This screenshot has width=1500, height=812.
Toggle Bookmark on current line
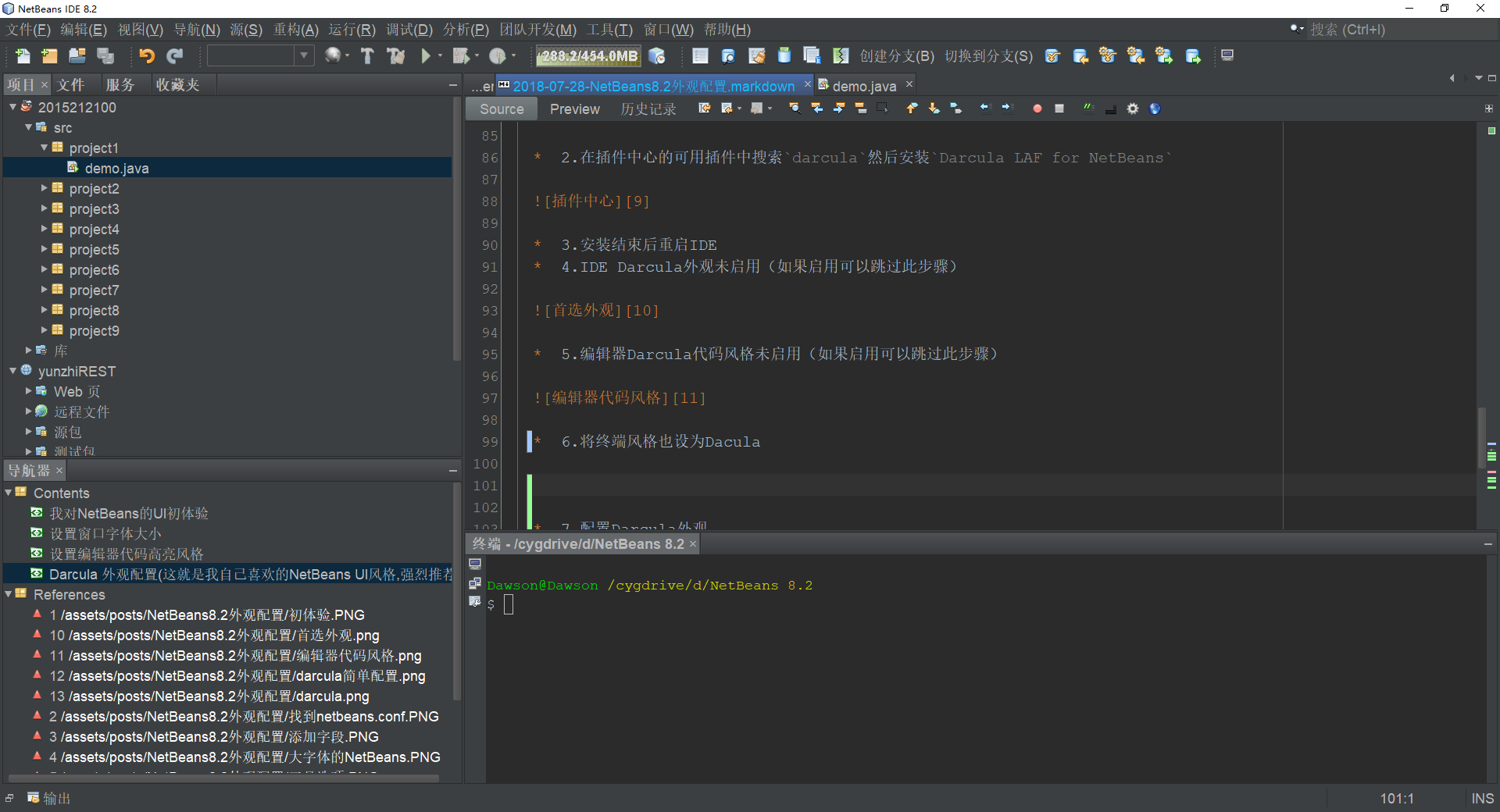(955, 109)
